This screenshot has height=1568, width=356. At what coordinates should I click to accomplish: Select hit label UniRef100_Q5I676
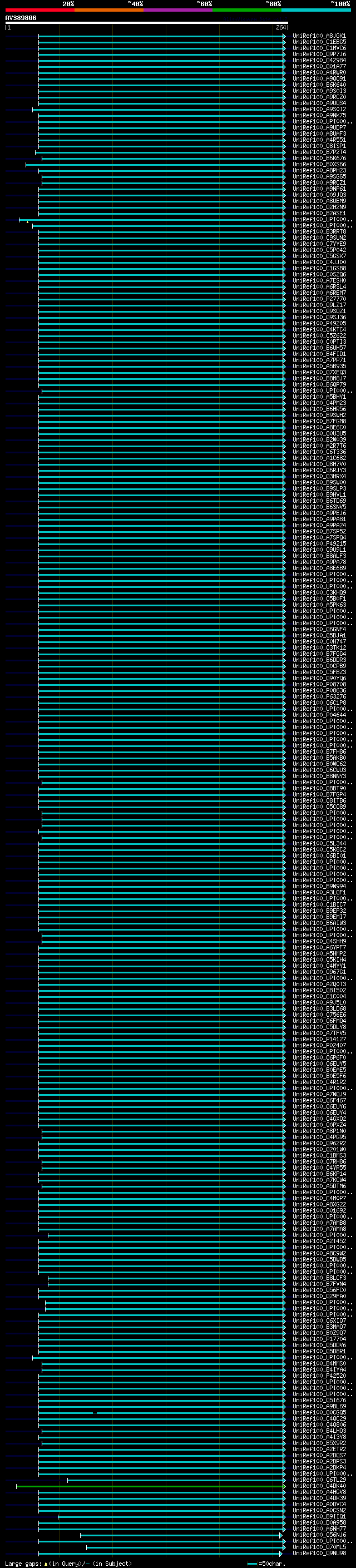319,1400
